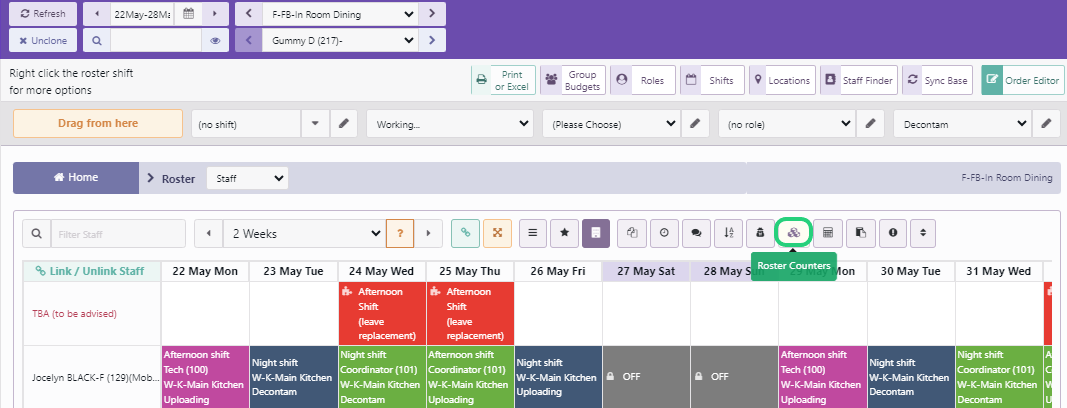Expand the 2 Weeks period dropdown
This screenshot has width=1067, height=408.
tap(303, 233)
